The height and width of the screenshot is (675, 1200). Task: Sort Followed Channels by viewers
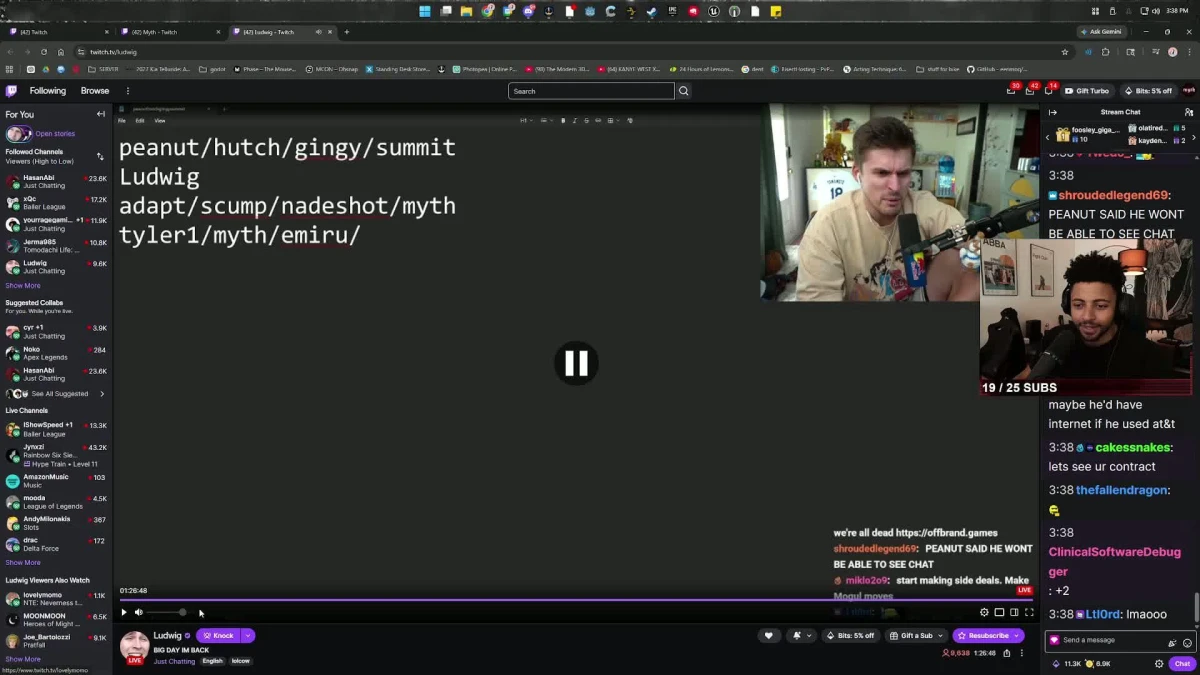click(x=99, y=156)
